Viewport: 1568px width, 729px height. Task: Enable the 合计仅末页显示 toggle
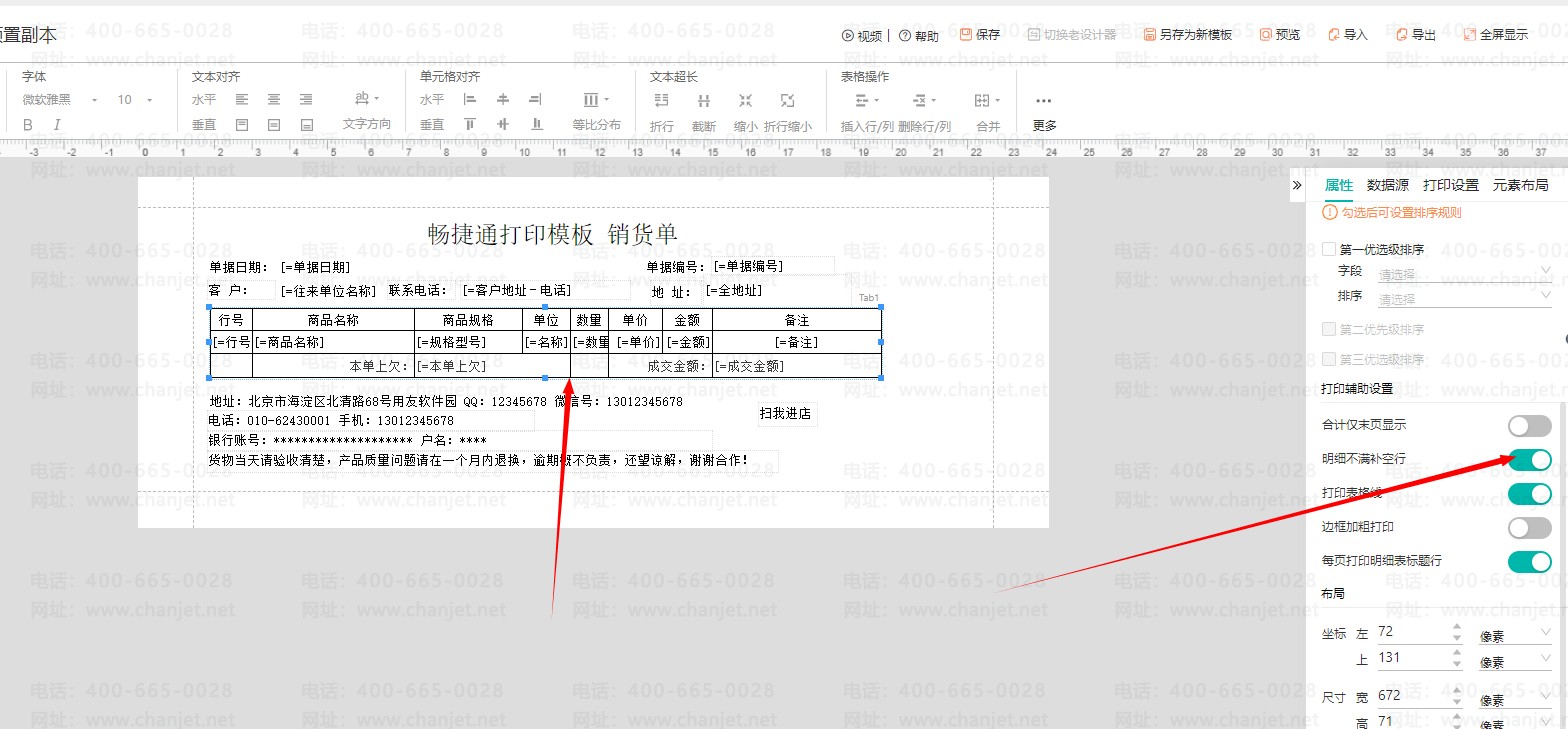pos(1529,426)
